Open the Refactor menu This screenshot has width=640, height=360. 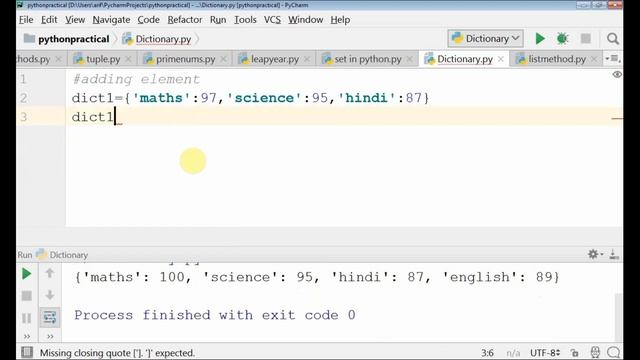click(x=184, y=20)
